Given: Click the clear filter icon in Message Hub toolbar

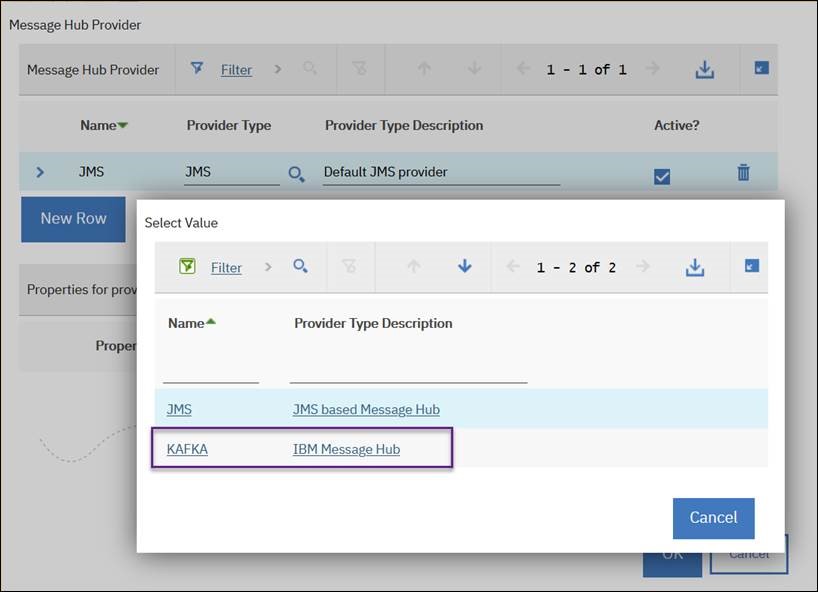Looking at the screenshot, I should coord(360,69).
